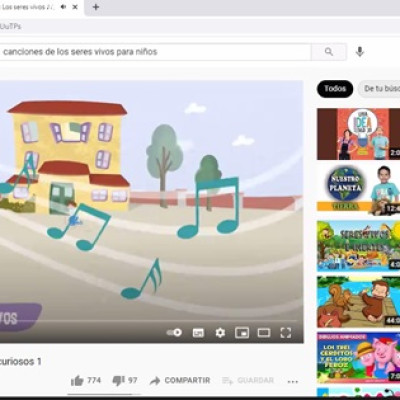The width and height of the screenshot is (400, 400).
Task: Select the Todos filter chip
Action: [x=335, y=89]
